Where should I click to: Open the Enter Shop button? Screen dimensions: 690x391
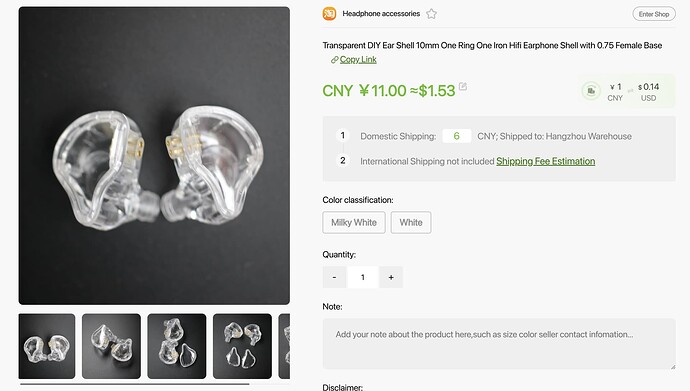[654, 14]
